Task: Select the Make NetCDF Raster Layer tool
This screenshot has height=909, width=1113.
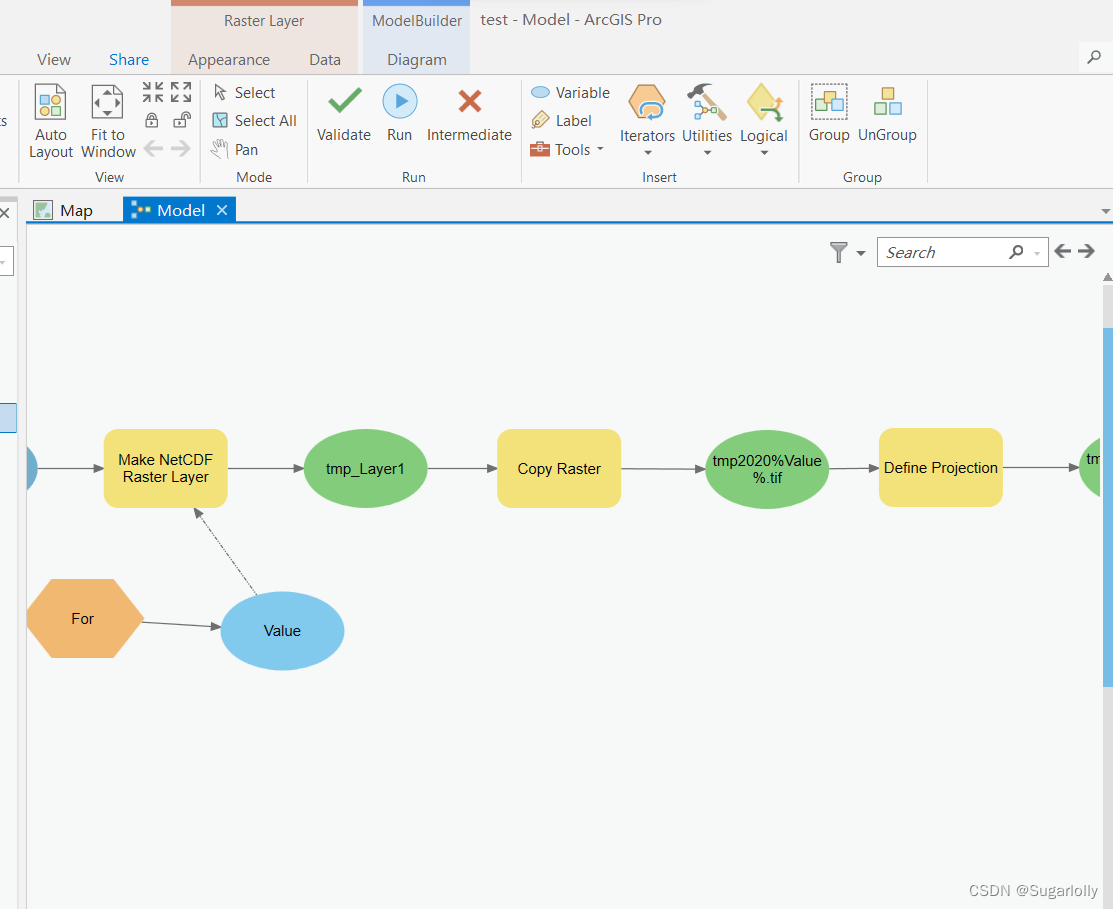Action: click(165, 468)
